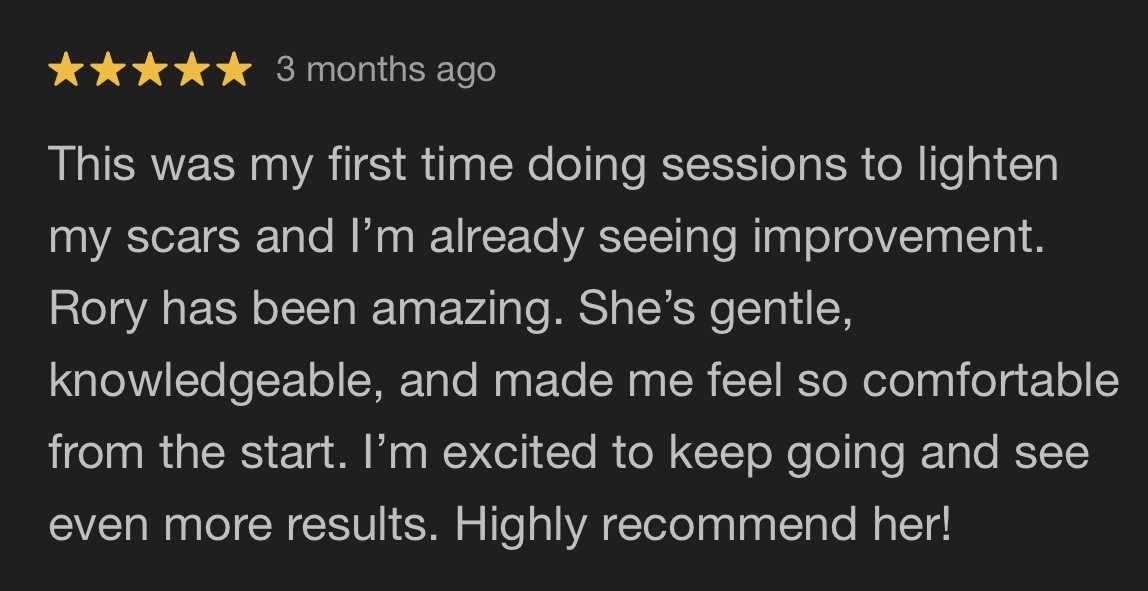Click the word "scars" in the review
Viewport: 1148px width, 591px height.
pos(168,238)
